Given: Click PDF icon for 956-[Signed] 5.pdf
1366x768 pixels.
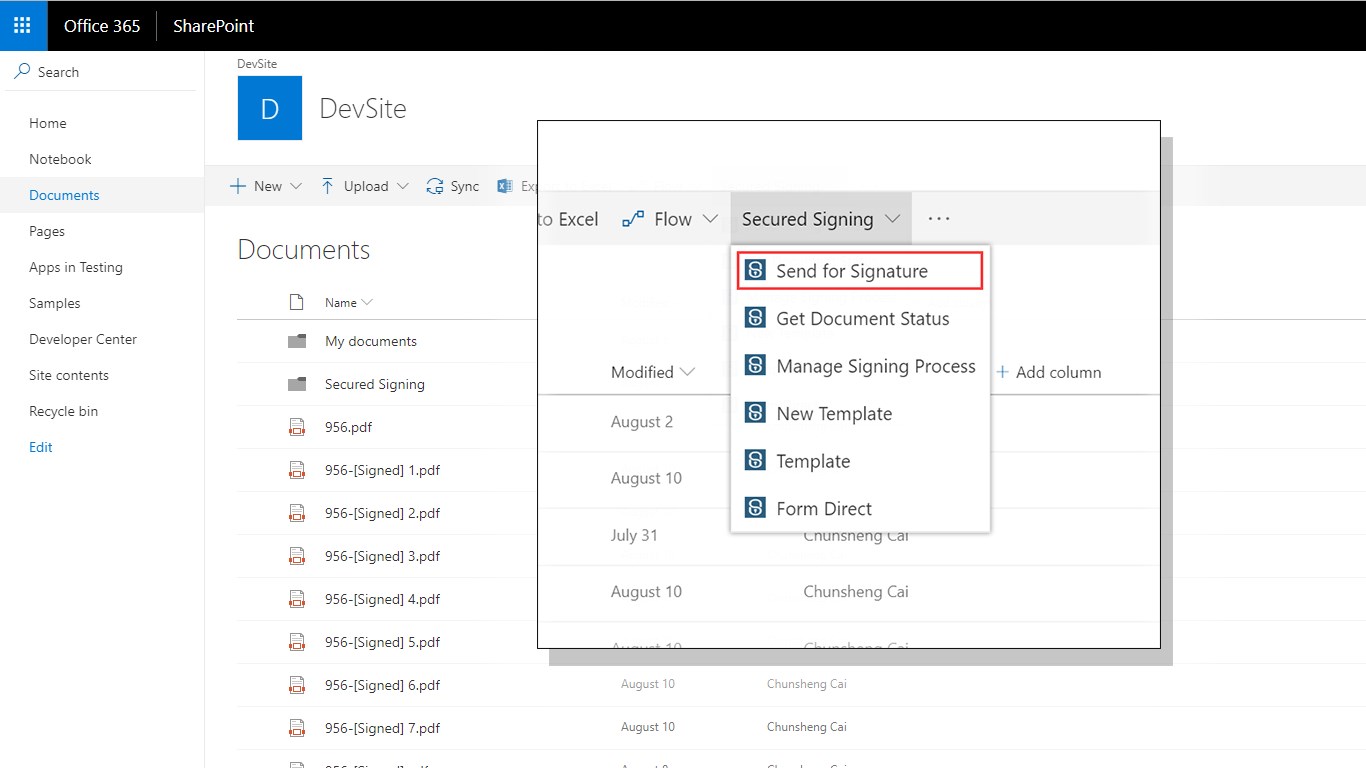Looking at the screenshot, I should 297,642.
